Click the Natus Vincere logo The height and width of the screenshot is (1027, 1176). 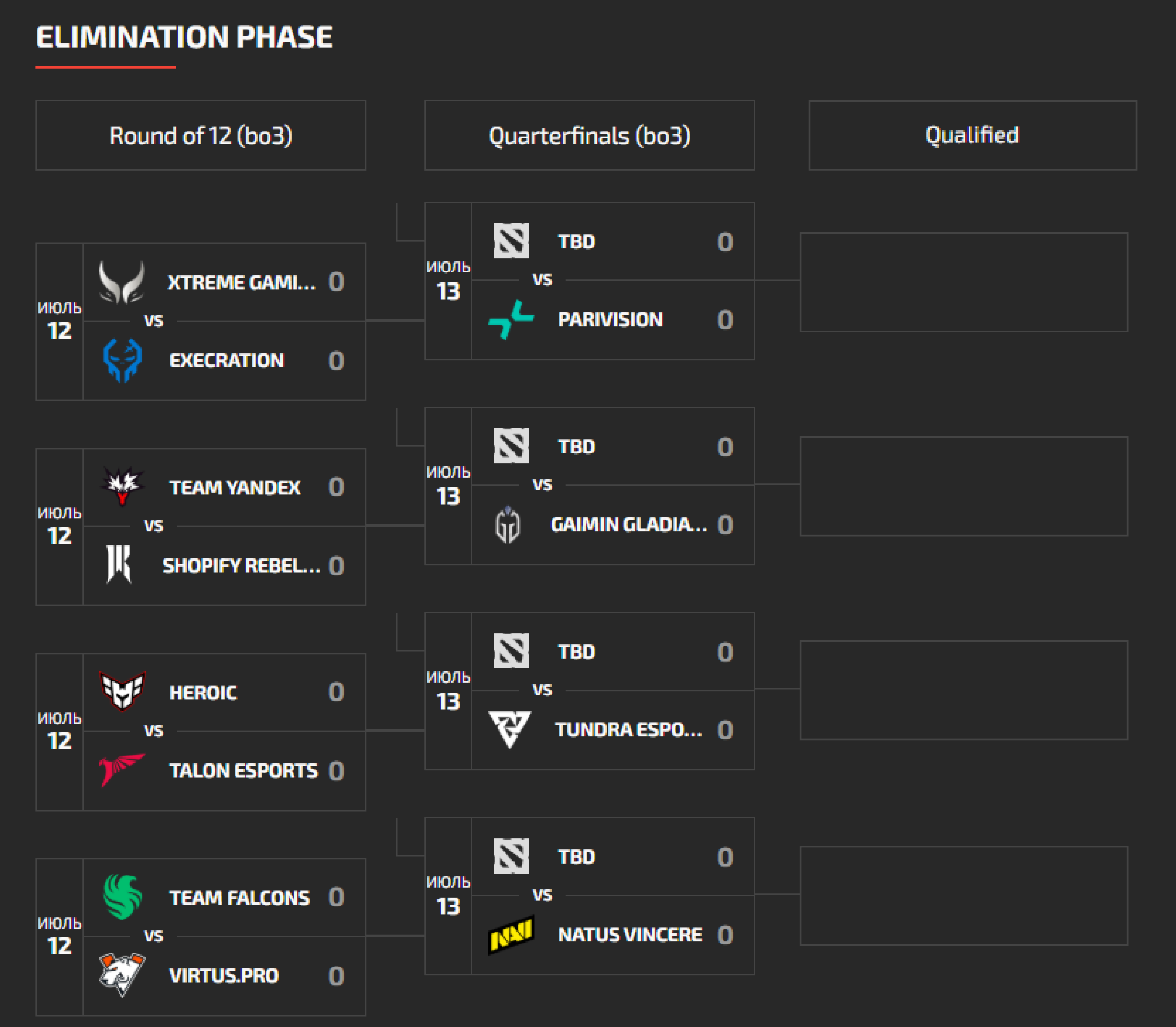[x=510, y=936]
